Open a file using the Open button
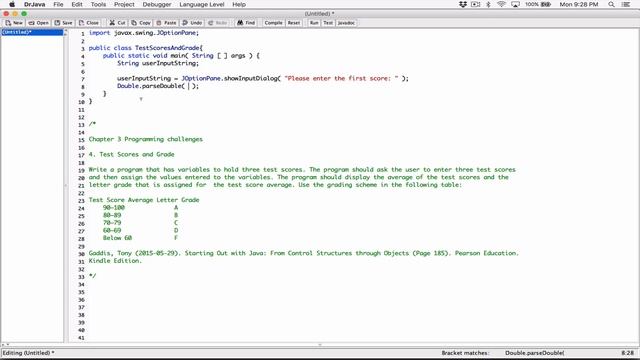Screen dimensions: 640x360 pos(38,23)
